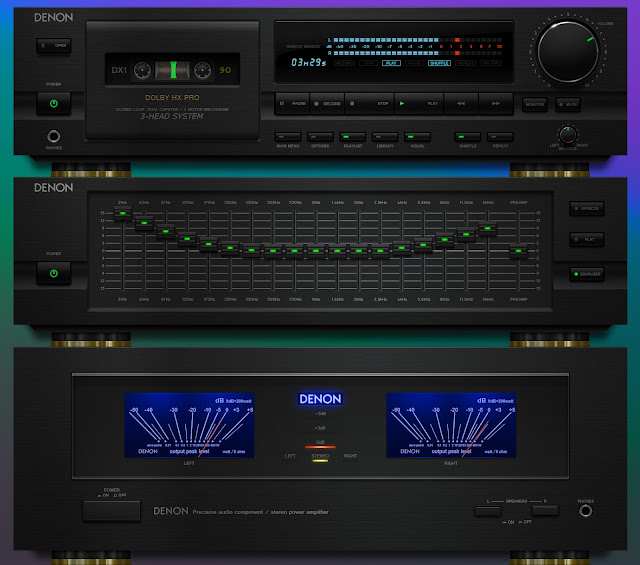Screen dimensions: 640x565
Task: Click the cassette tape window
Action: click(172, 70)
